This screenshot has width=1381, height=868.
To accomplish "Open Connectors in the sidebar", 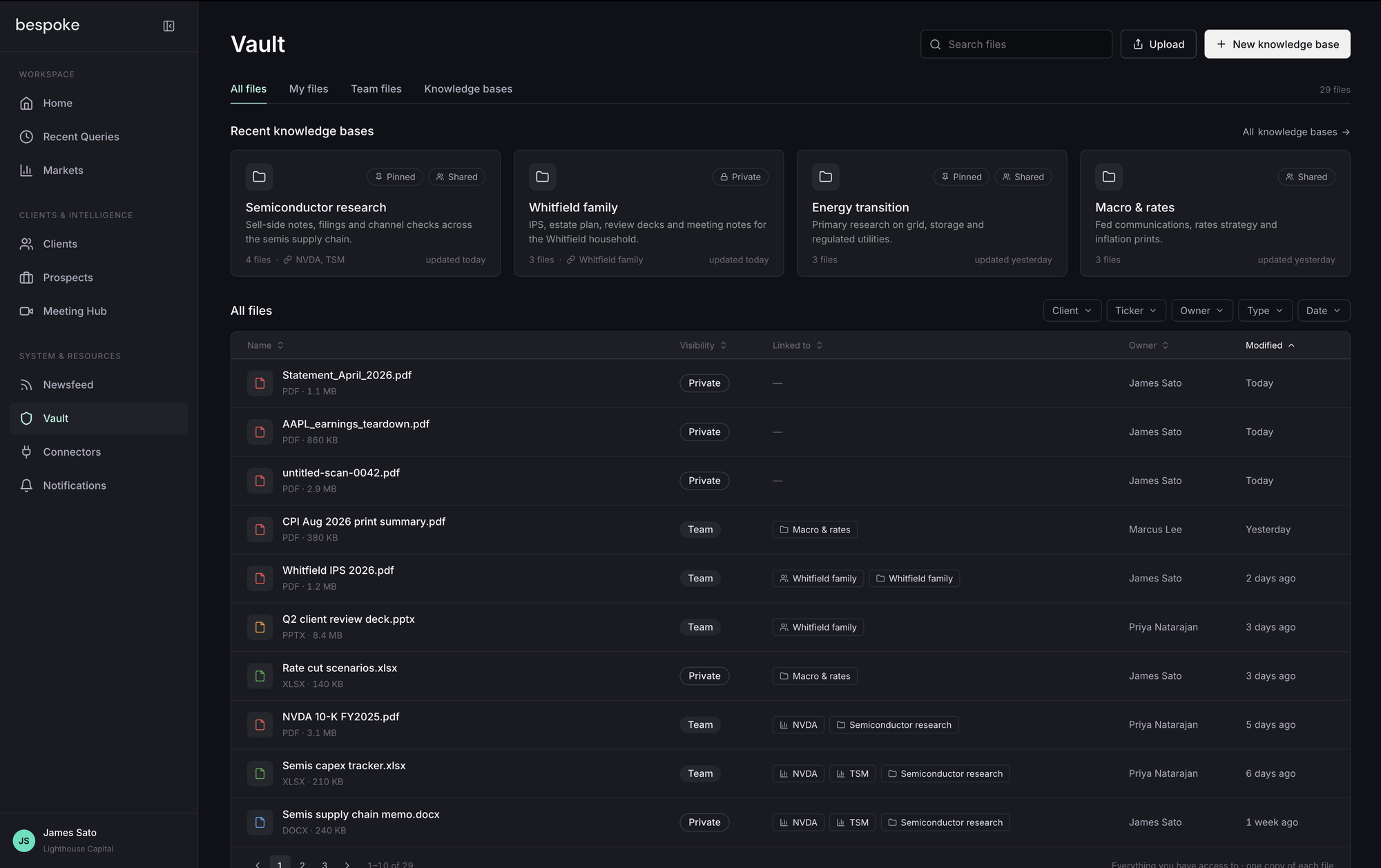I will coord(99,452).
